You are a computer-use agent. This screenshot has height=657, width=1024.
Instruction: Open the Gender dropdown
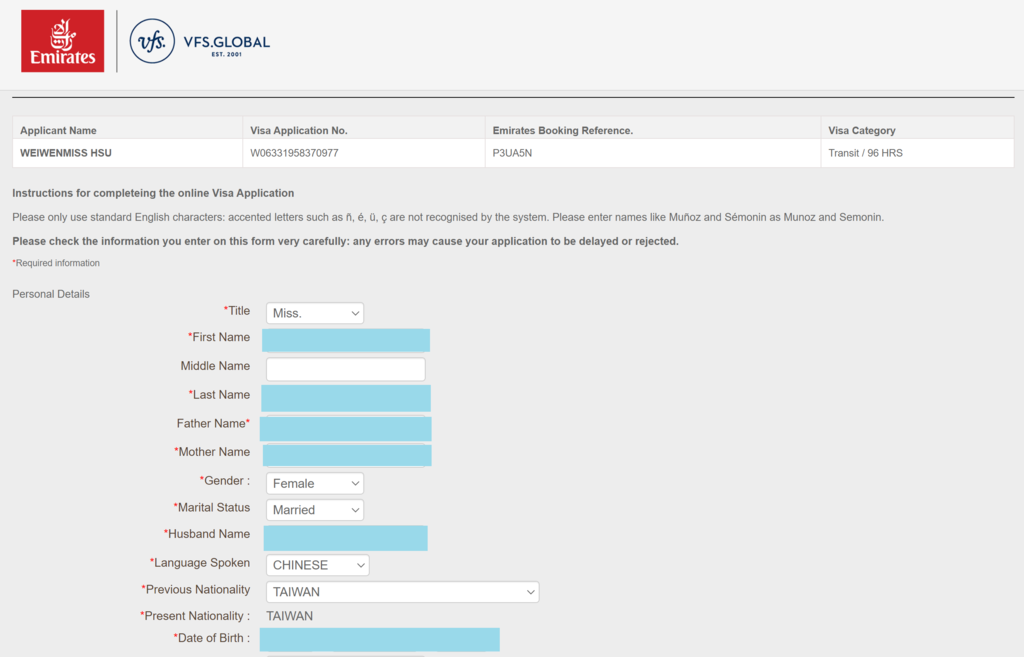coord(314,483)
